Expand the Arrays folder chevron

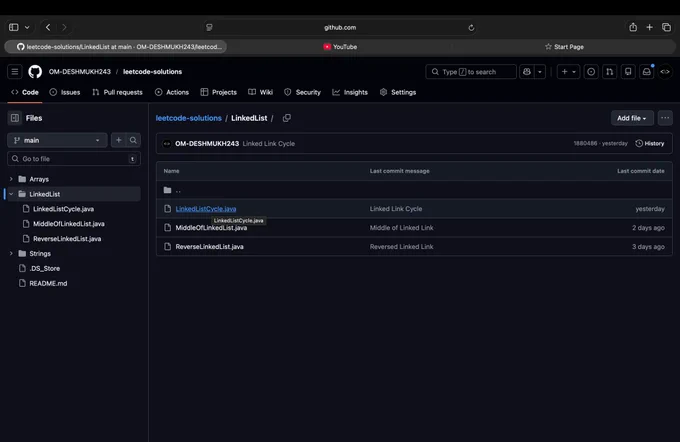coord(11,179)
